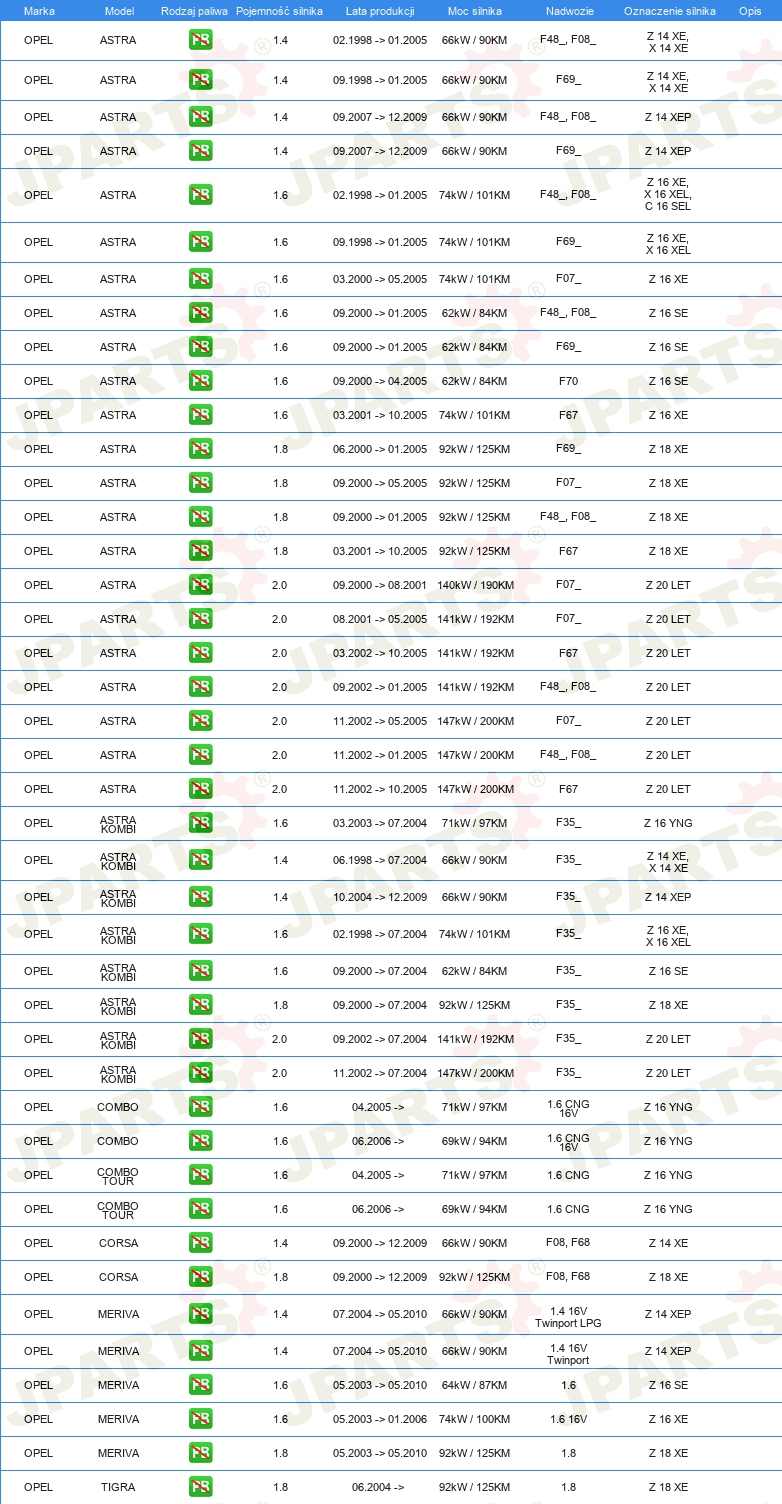
Task: Click fuel icon in ASTRA 03.2000 -> 05.2005 row
Action: point(200,279)
